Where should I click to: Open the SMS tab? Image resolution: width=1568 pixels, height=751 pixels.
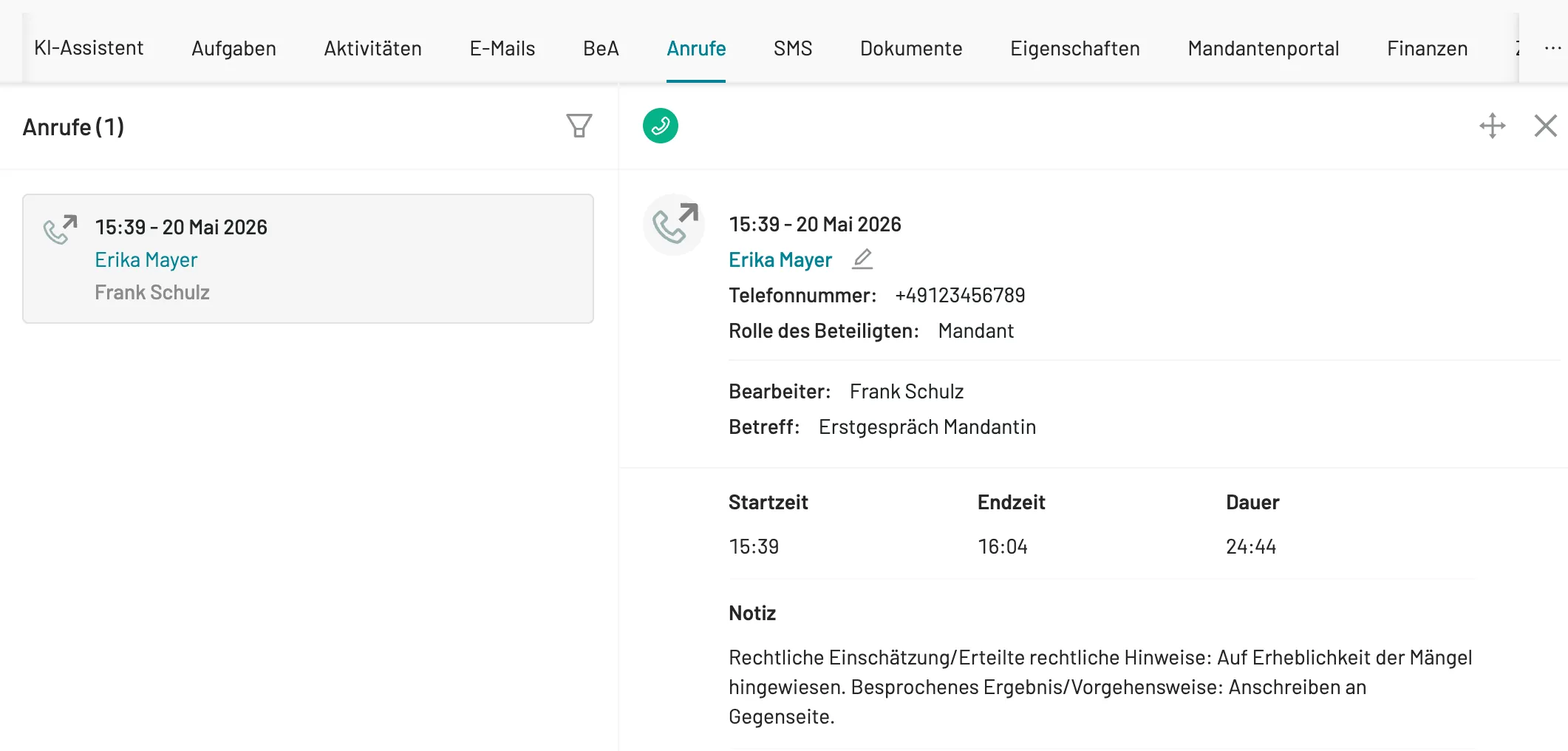tap(793, 48)
